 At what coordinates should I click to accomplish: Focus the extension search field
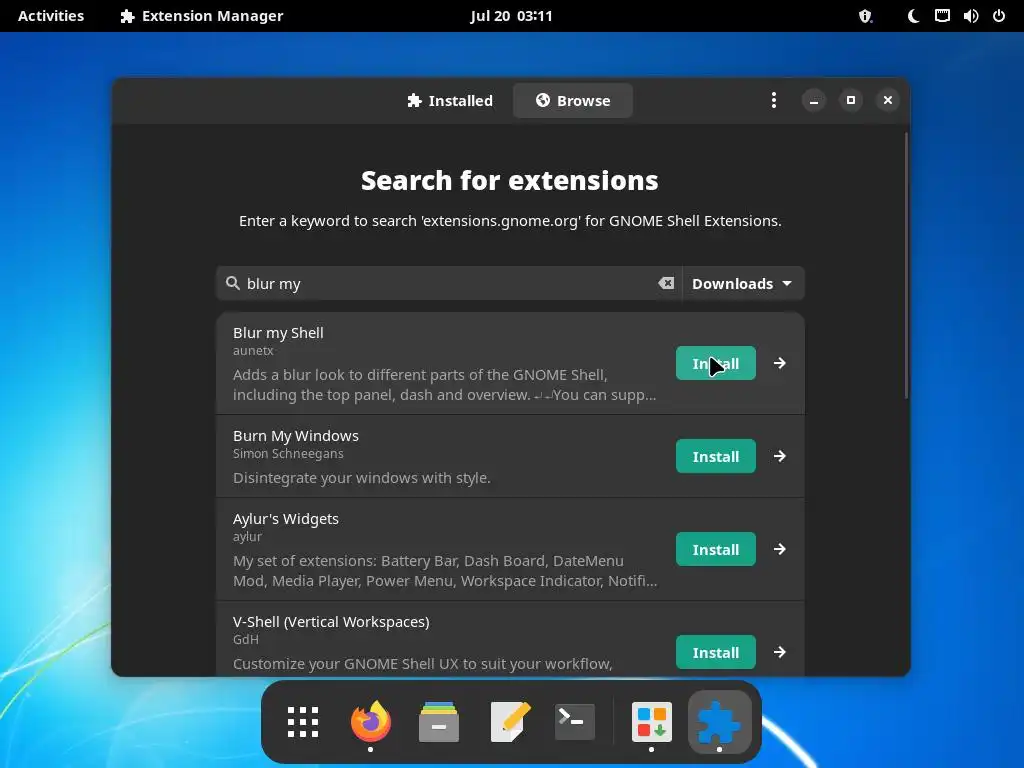click(449, 283)
